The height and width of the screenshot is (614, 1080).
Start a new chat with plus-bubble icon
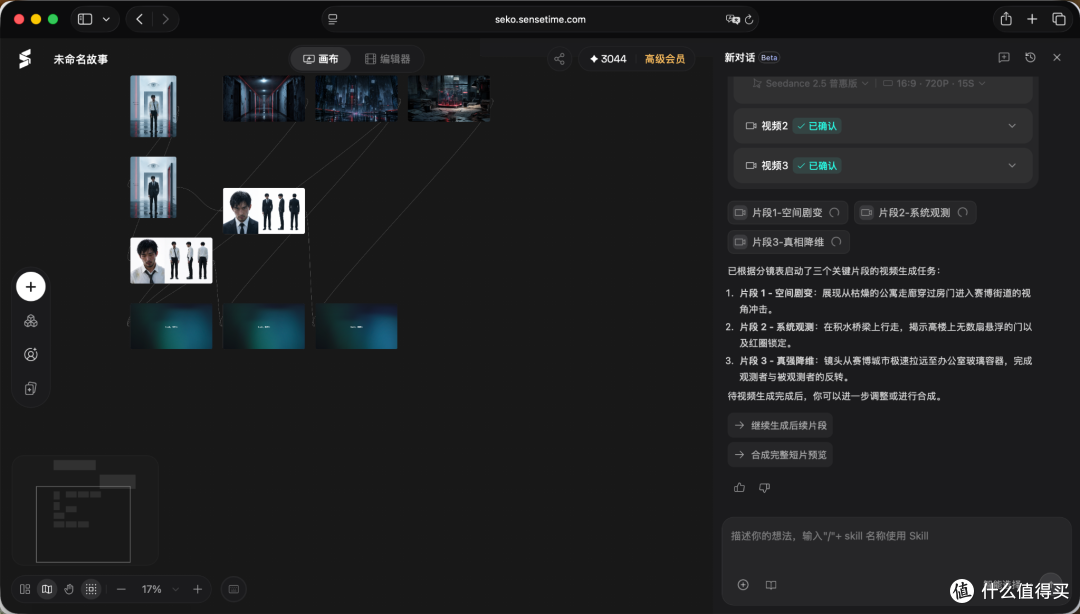pyautogui.click(x=1004, y=58)
